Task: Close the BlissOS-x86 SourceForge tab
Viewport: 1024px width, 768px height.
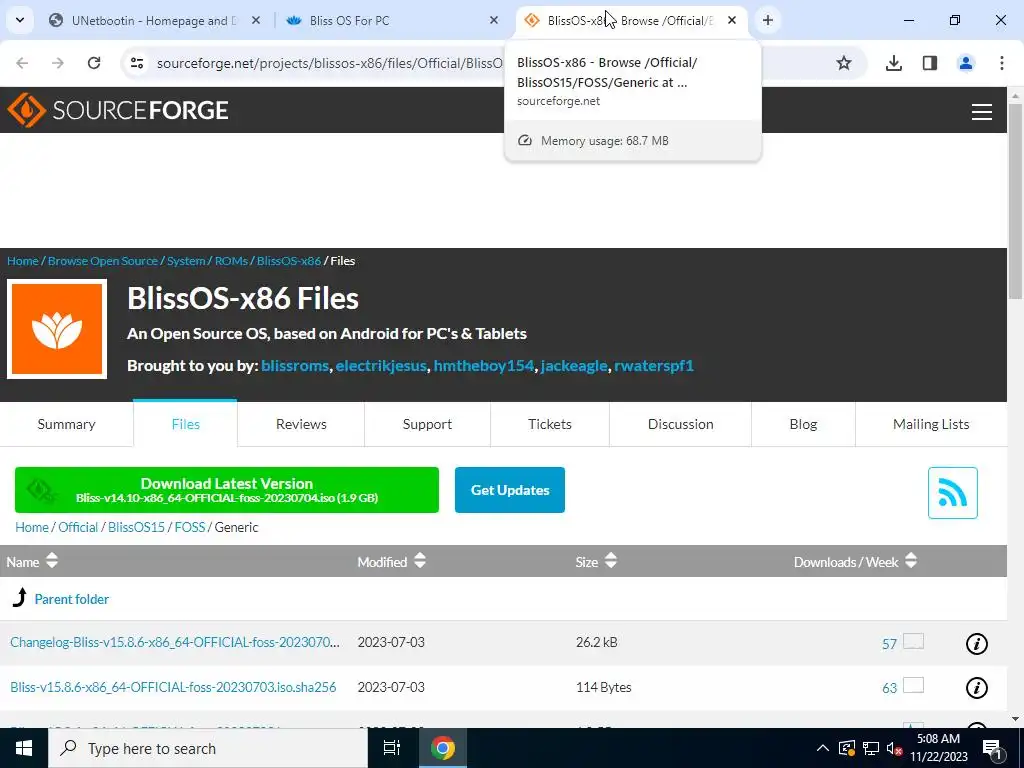Action: pos(732,20)
